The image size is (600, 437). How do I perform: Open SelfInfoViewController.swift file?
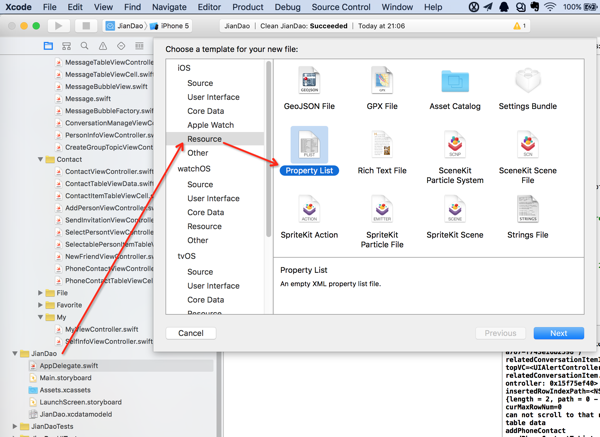point(109,341)
